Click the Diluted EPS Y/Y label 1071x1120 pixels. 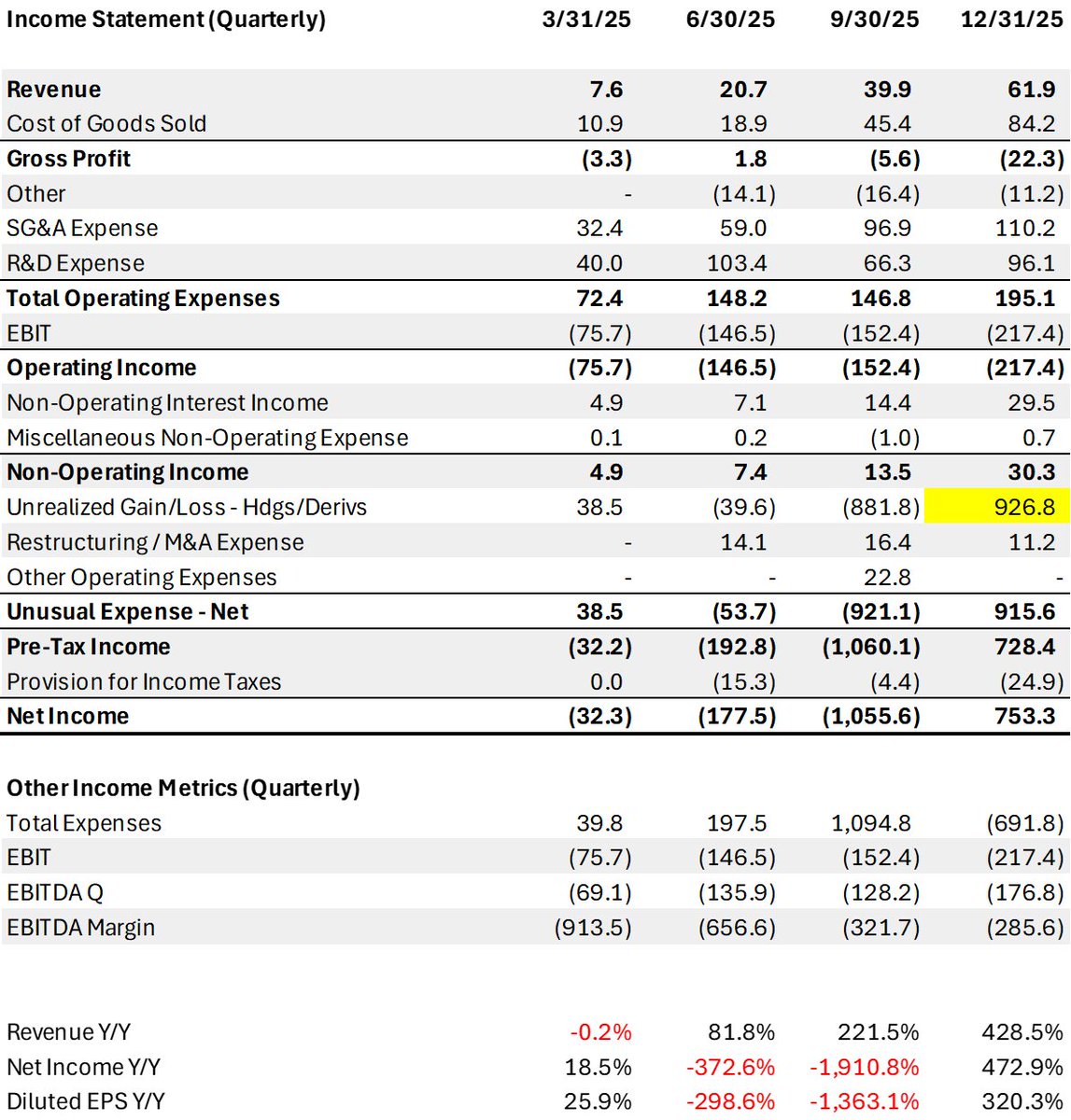[86, 1101]
